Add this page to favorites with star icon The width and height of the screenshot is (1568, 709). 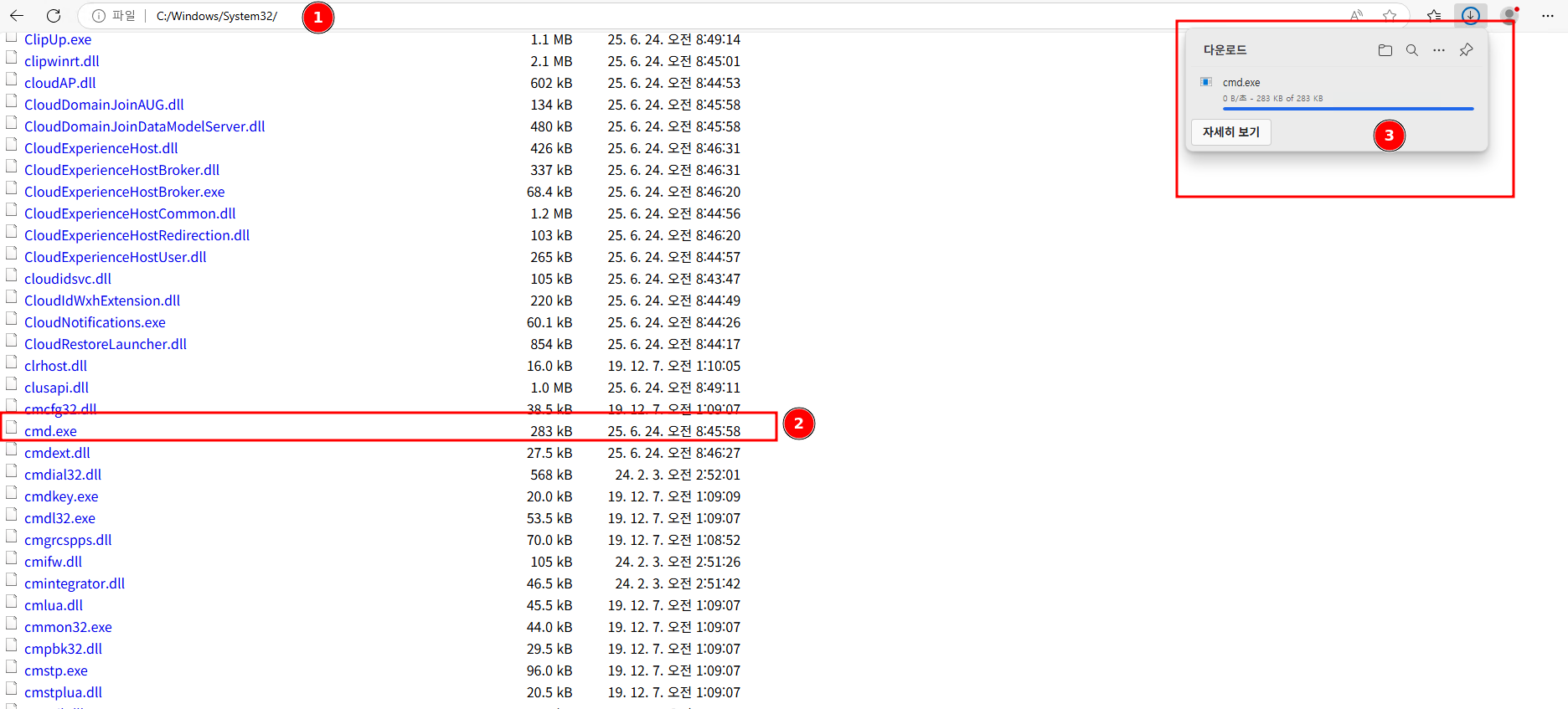1390,15
